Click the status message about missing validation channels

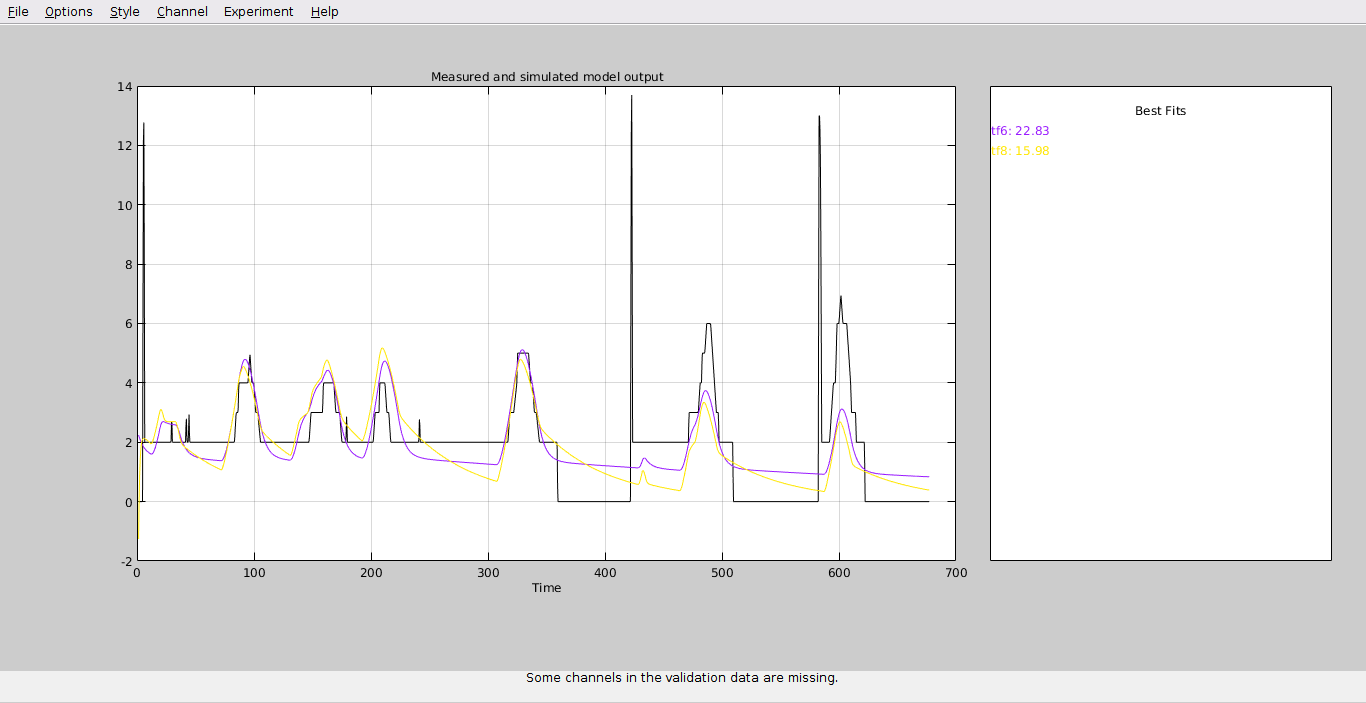tap(682, 678)
